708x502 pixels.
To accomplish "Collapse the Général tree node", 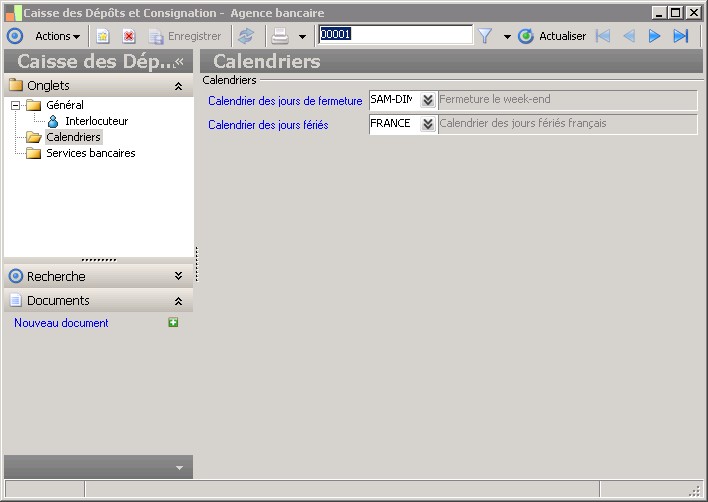I will [16, 105].
